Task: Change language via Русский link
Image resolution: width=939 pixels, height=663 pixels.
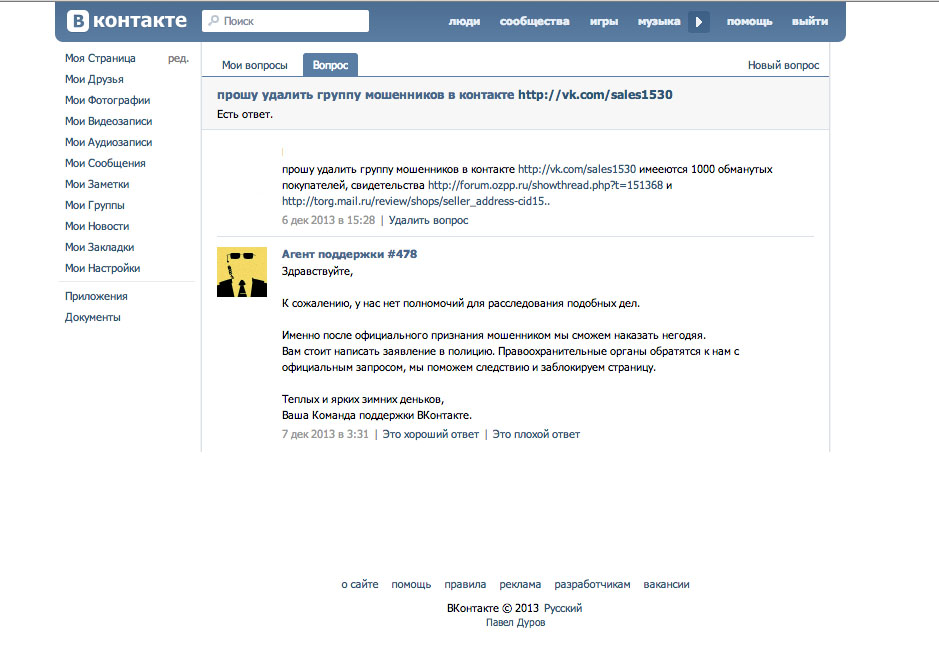Action: (563, 608)
